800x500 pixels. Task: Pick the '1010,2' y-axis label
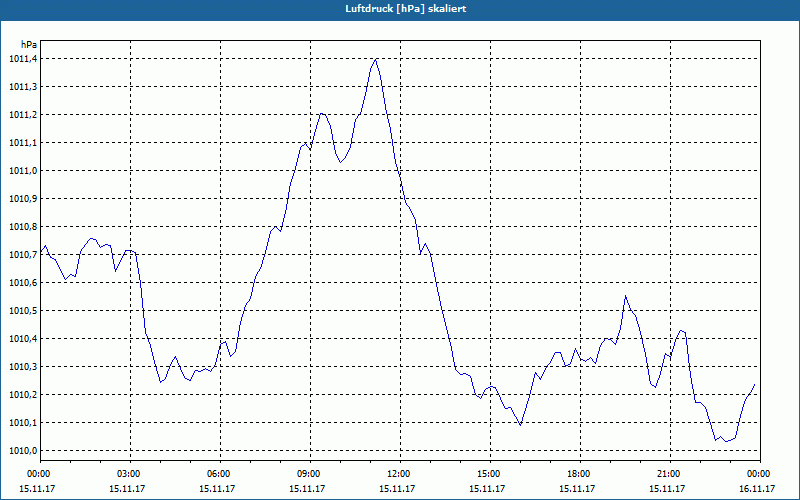click(23, 395)
